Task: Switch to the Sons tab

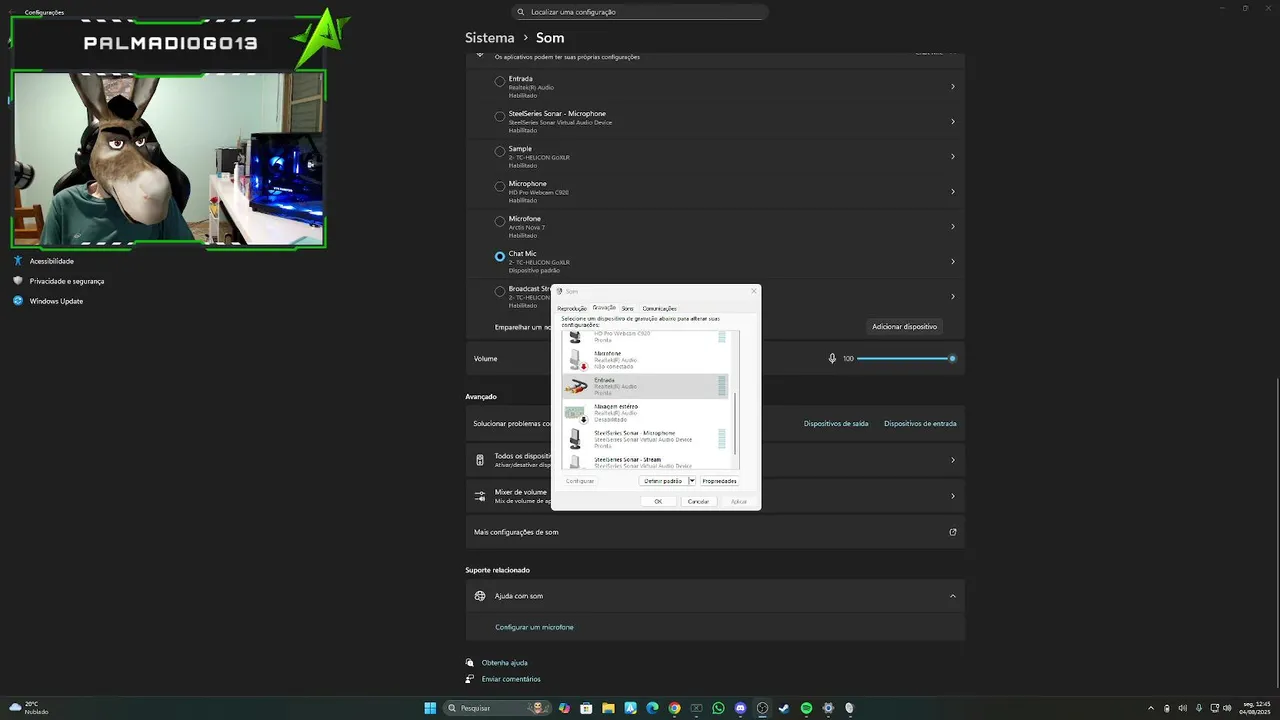Action: [x=627, y=308]
